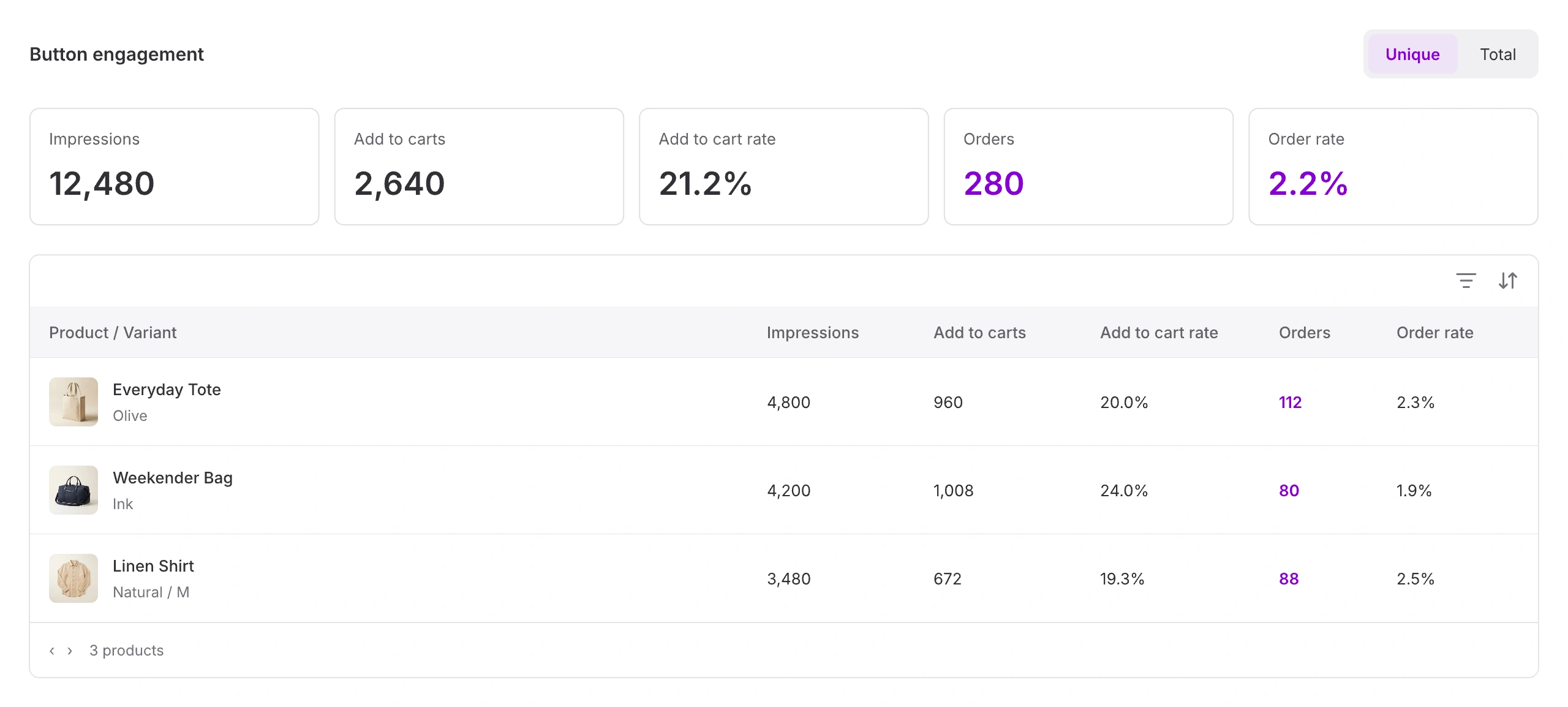
Task: Click the 4,800 impressions cell
Action: pyautogui.click(x=788, y=403)
